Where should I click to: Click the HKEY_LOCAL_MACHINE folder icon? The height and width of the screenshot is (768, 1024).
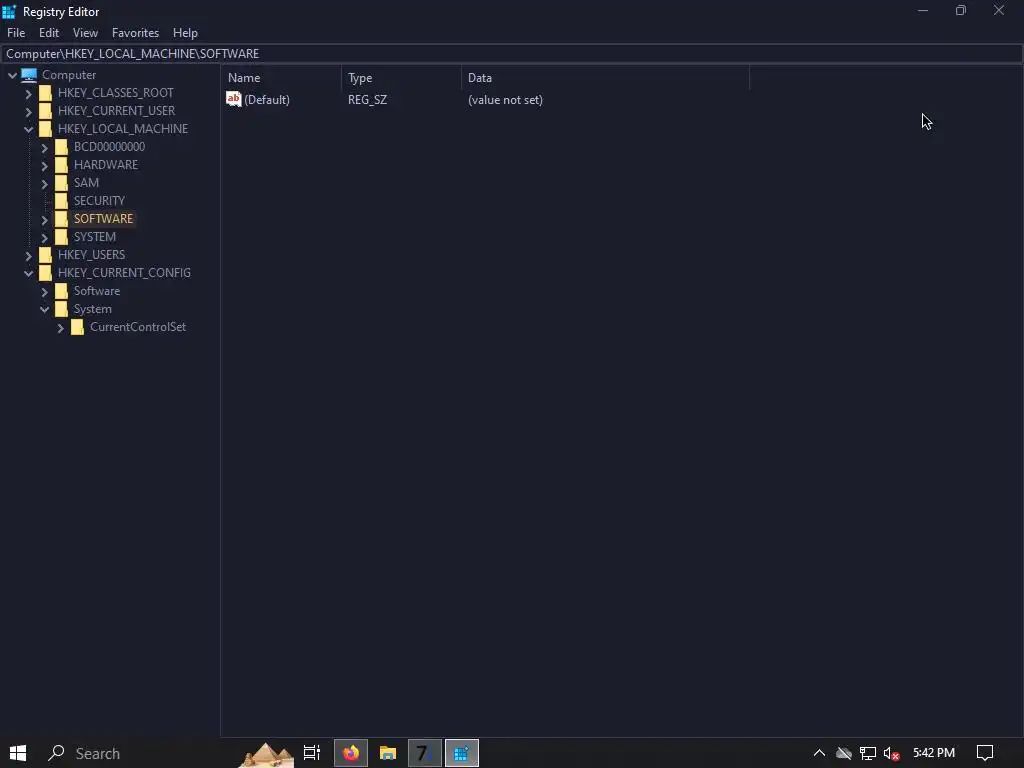click(x=45, y=129)
